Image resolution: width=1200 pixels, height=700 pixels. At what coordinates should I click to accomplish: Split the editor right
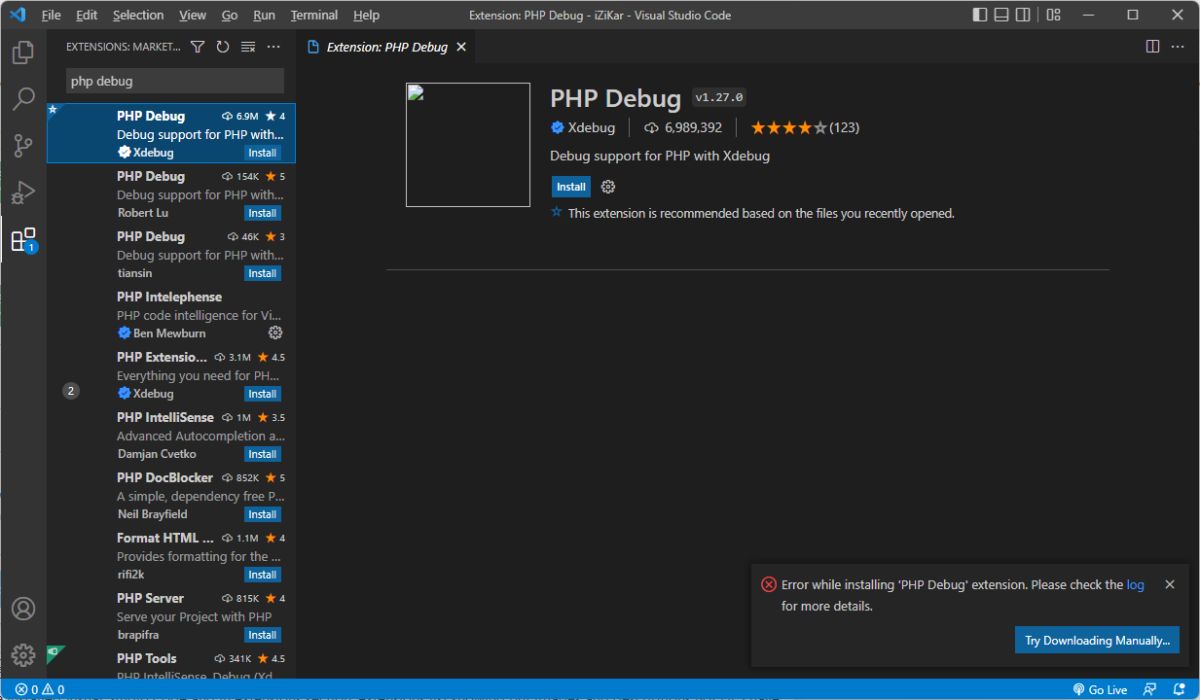coord(1152,47)
